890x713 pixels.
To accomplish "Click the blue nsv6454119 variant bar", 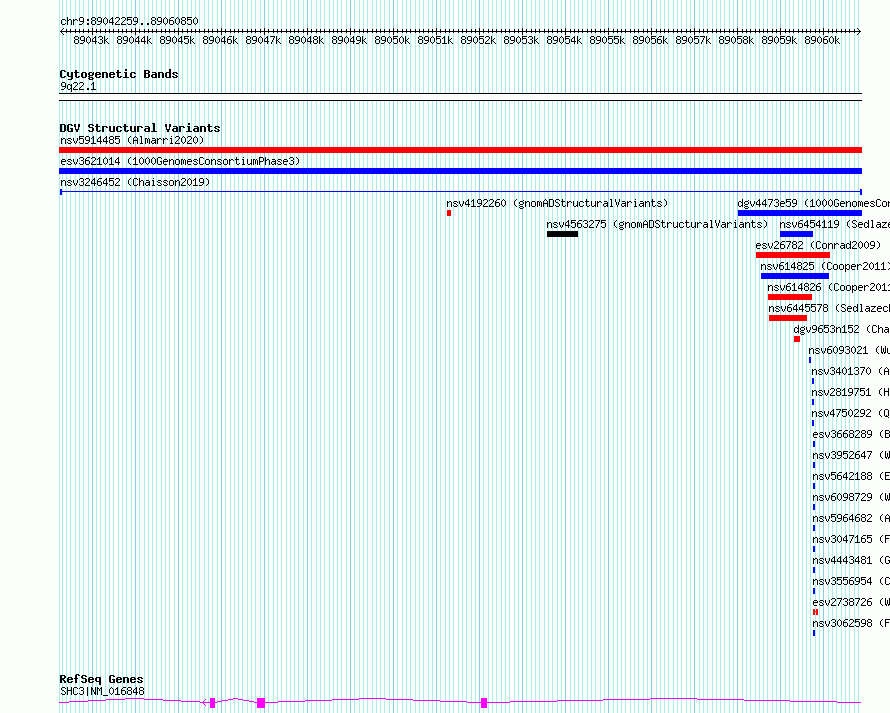I will coord(796,234).
